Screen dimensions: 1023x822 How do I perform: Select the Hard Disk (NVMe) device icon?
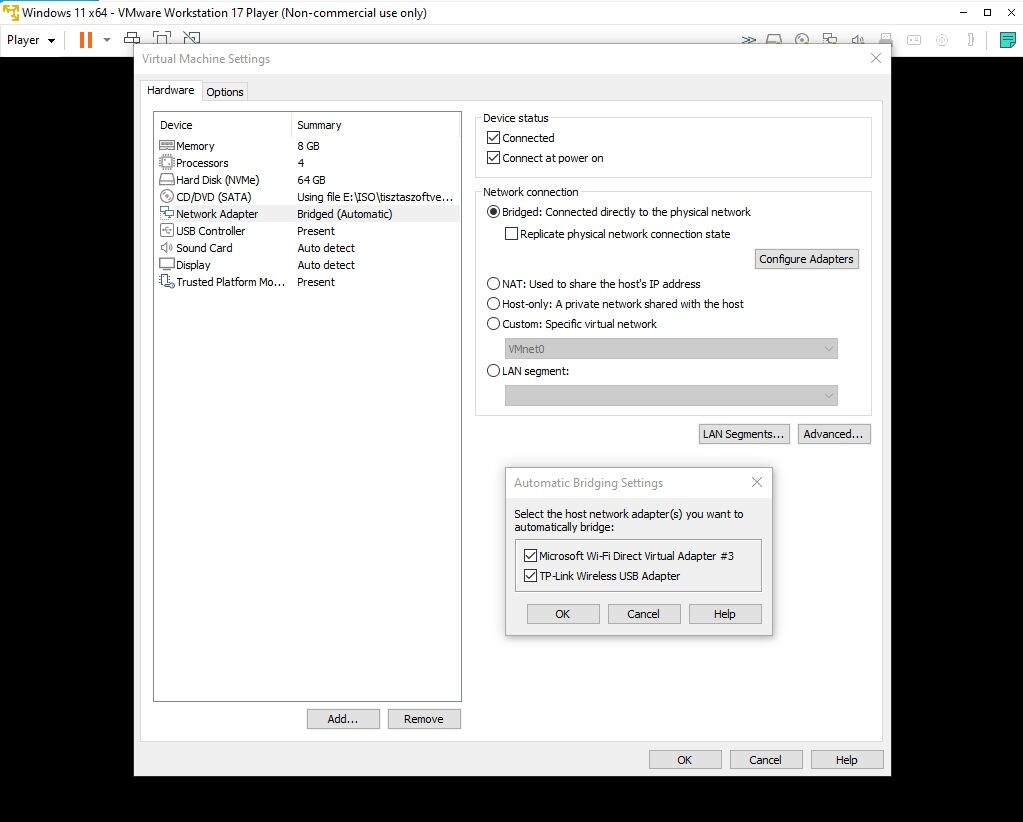tap(167, 179)
